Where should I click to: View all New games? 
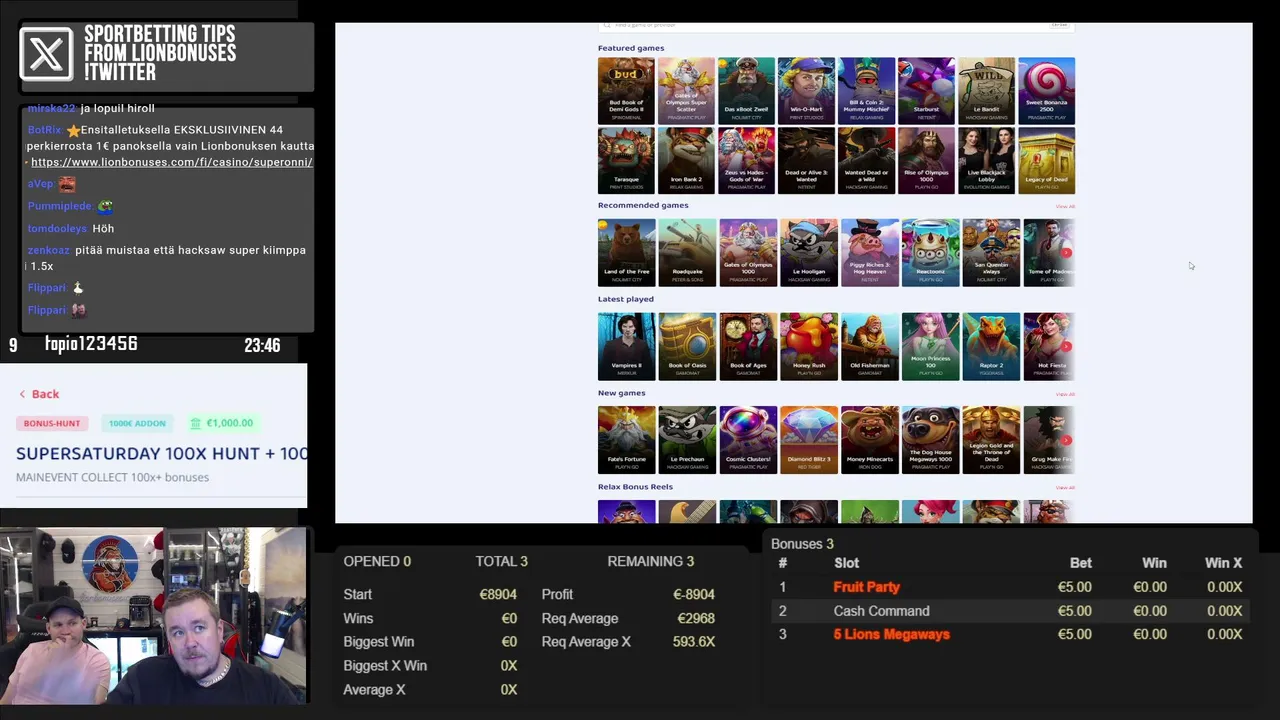(x=1065, y=394)
